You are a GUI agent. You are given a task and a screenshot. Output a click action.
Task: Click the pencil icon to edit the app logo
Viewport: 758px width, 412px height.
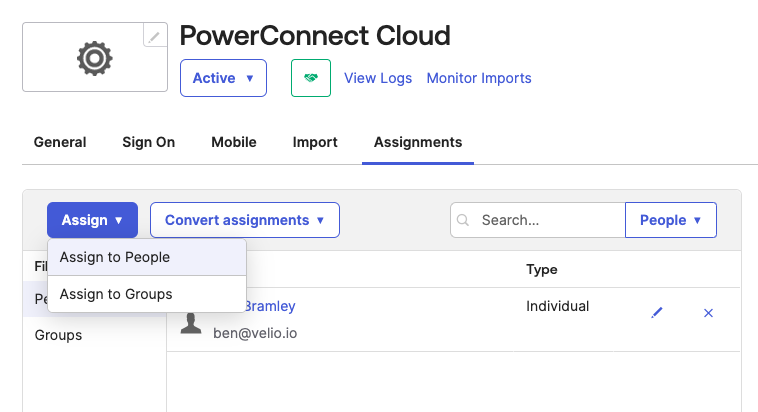pos(153,37)
